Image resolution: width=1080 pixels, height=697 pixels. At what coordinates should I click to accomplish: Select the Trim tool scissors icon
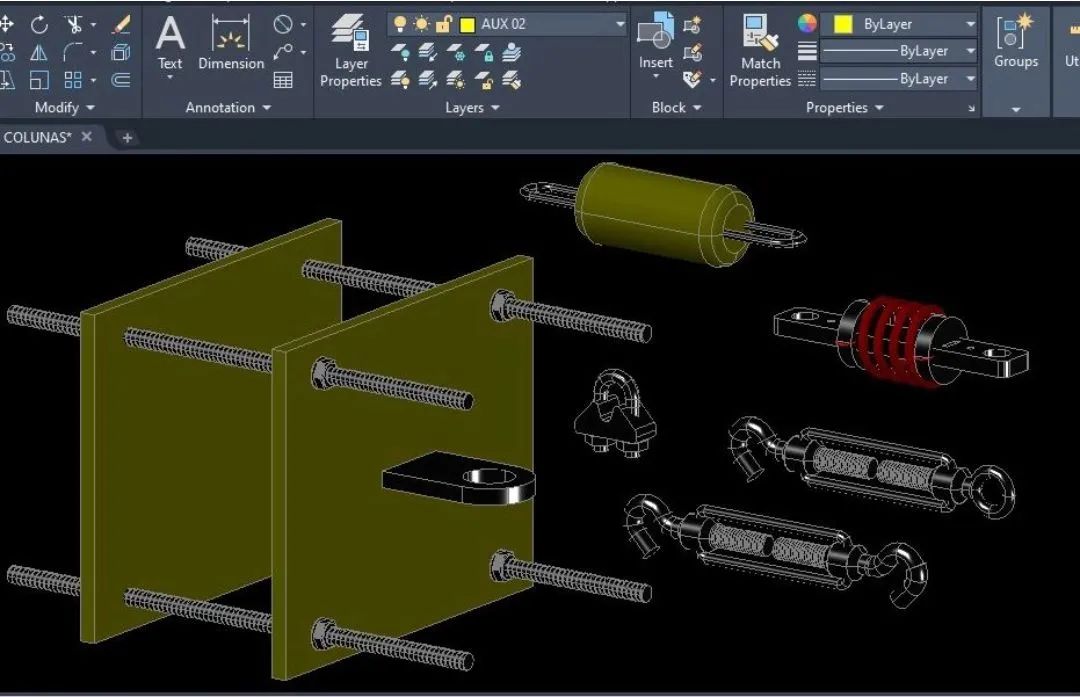click(x=73, y=25)
